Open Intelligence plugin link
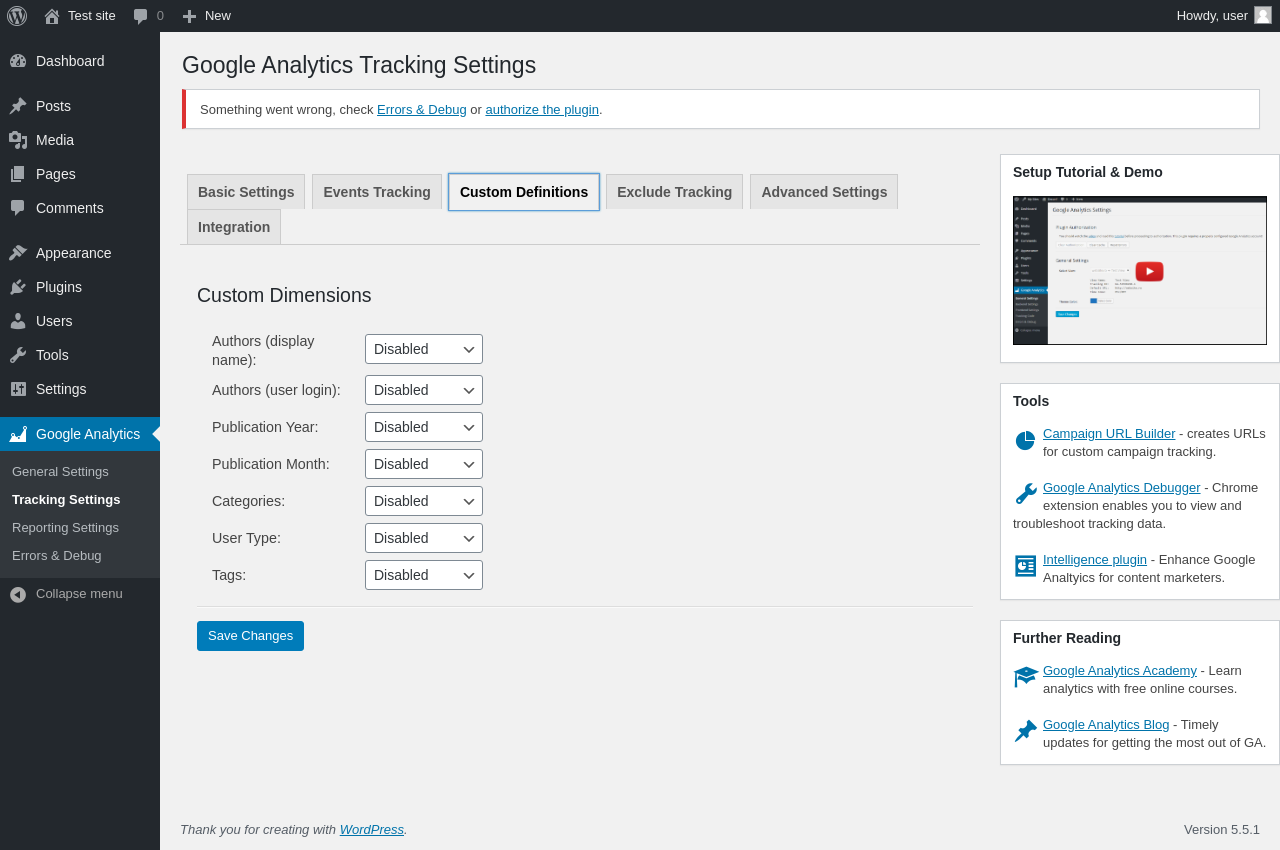The image size is (1280, 850). (1095, 559)
